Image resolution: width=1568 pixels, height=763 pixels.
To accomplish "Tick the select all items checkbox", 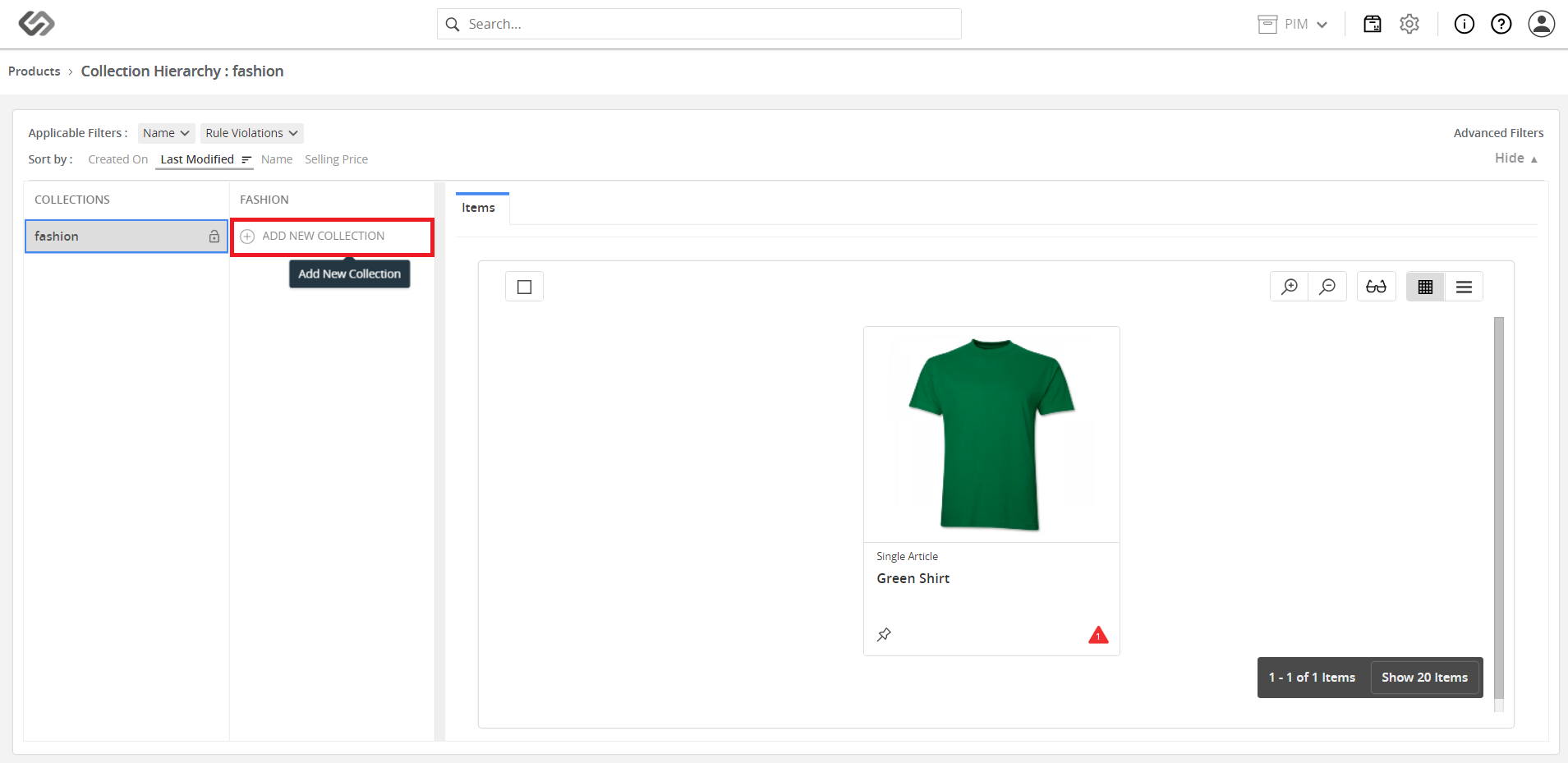I will click(524, 287).
